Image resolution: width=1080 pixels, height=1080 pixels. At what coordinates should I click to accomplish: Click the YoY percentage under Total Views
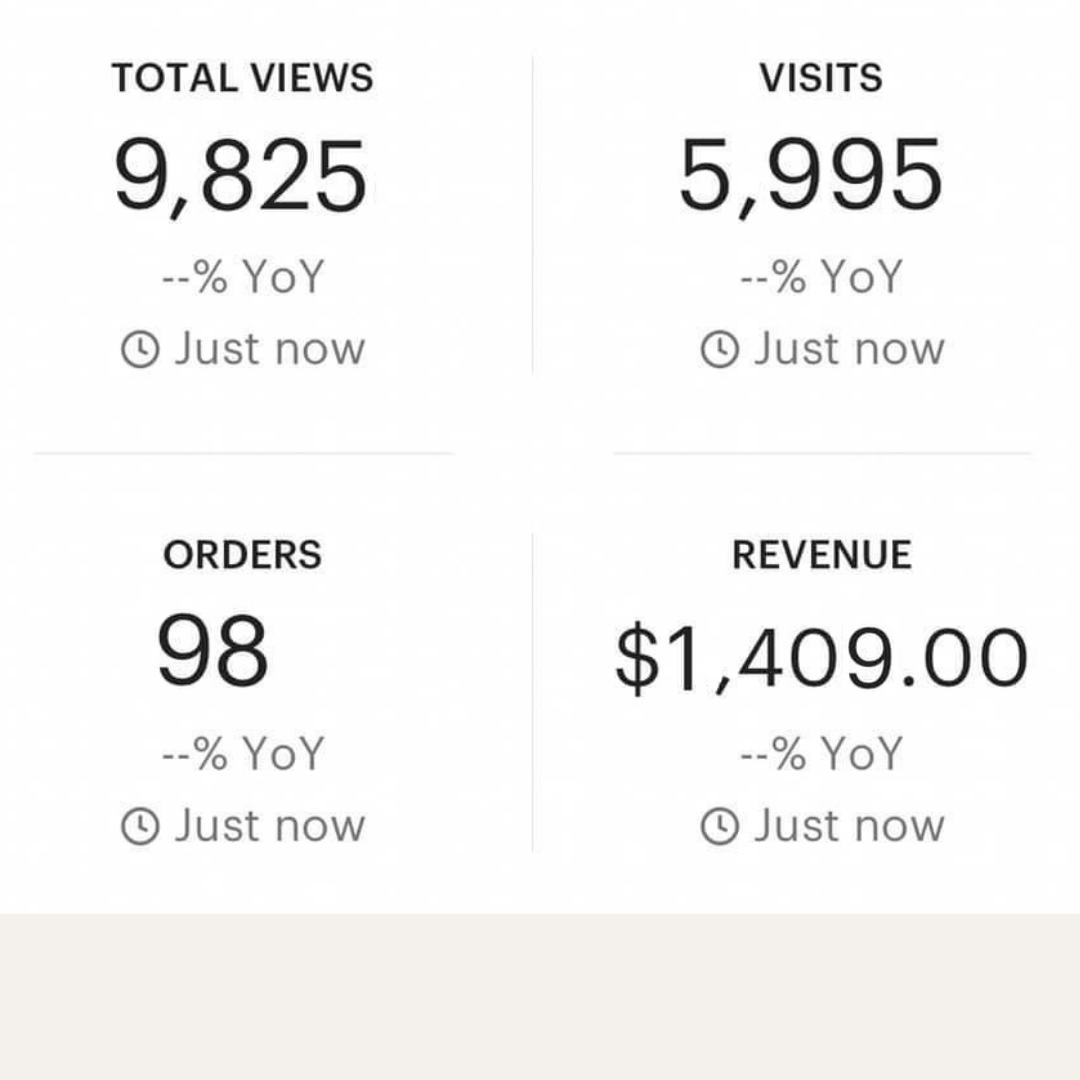tap(244, 277)
